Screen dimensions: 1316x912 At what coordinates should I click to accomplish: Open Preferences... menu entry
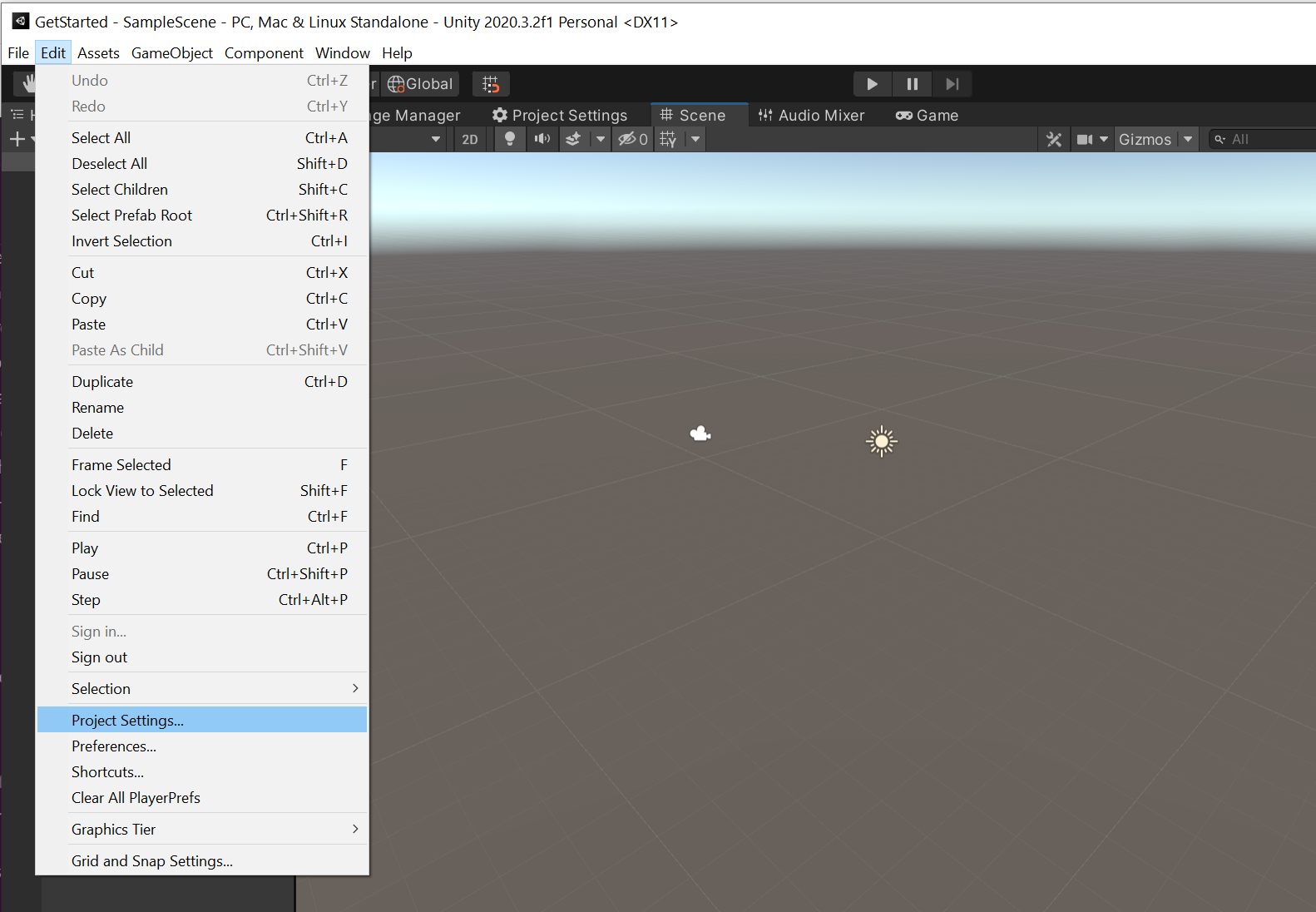point(202,746)
